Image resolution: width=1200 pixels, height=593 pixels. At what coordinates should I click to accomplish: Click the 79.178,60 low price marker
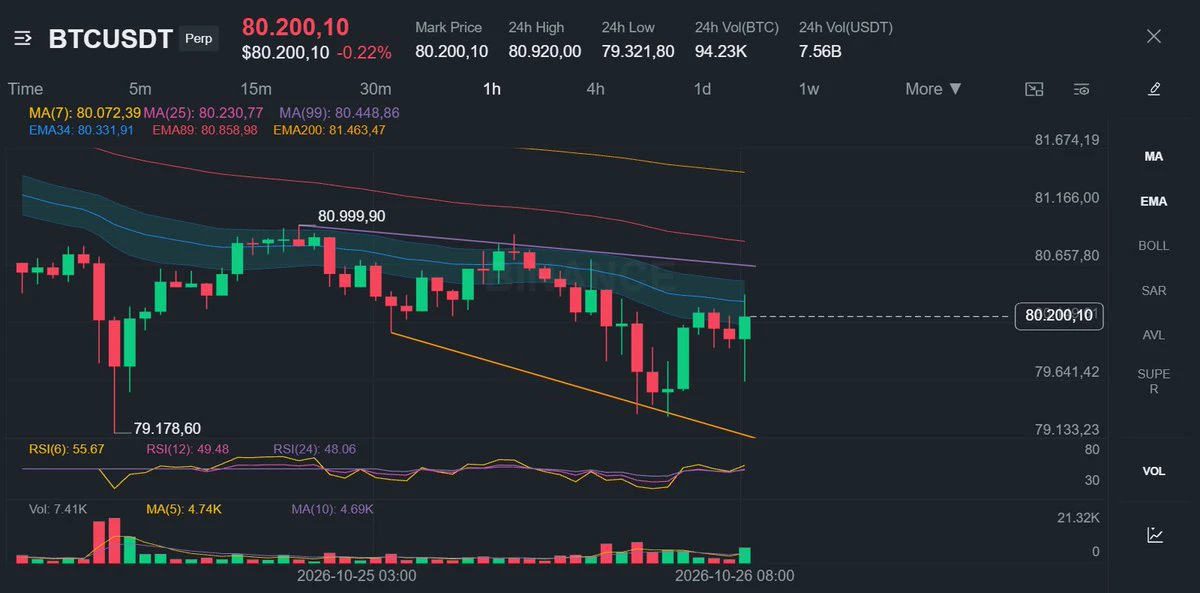(x=168, y=428)
